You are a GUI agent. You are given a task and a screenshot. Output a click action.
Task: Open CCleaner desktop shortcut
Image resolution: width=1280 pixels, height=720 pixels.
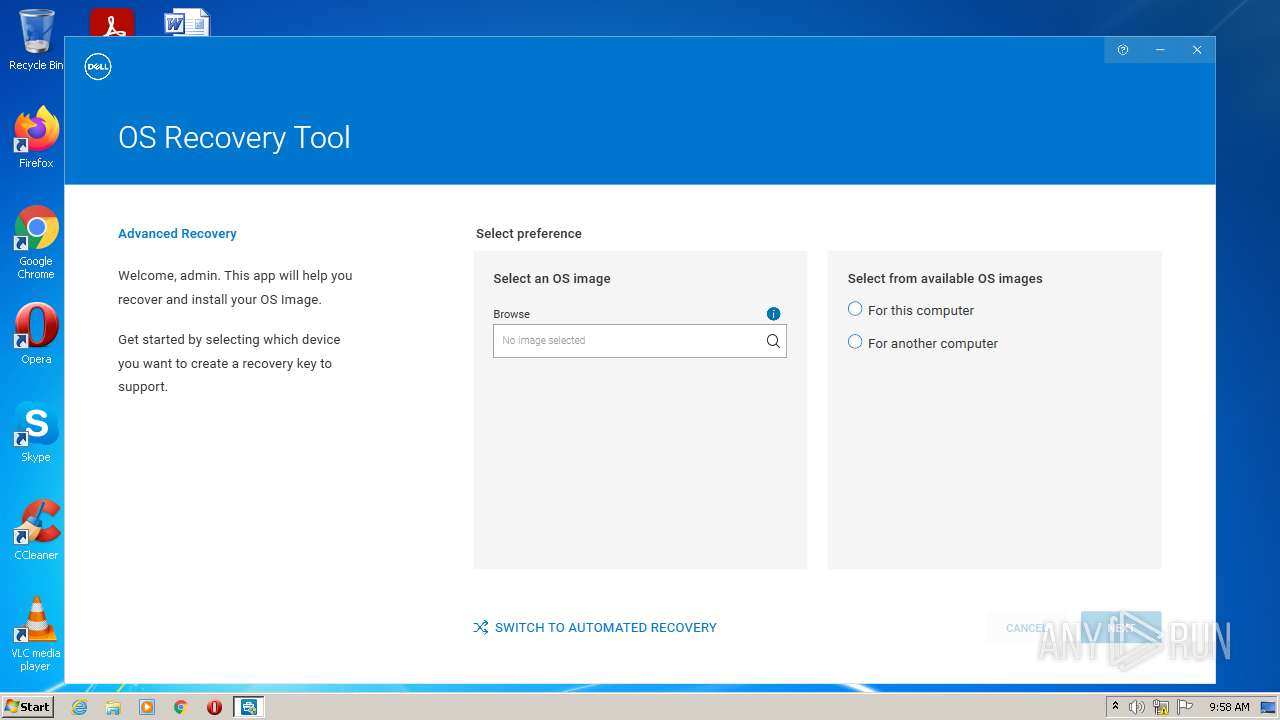[x=36, y=530]
